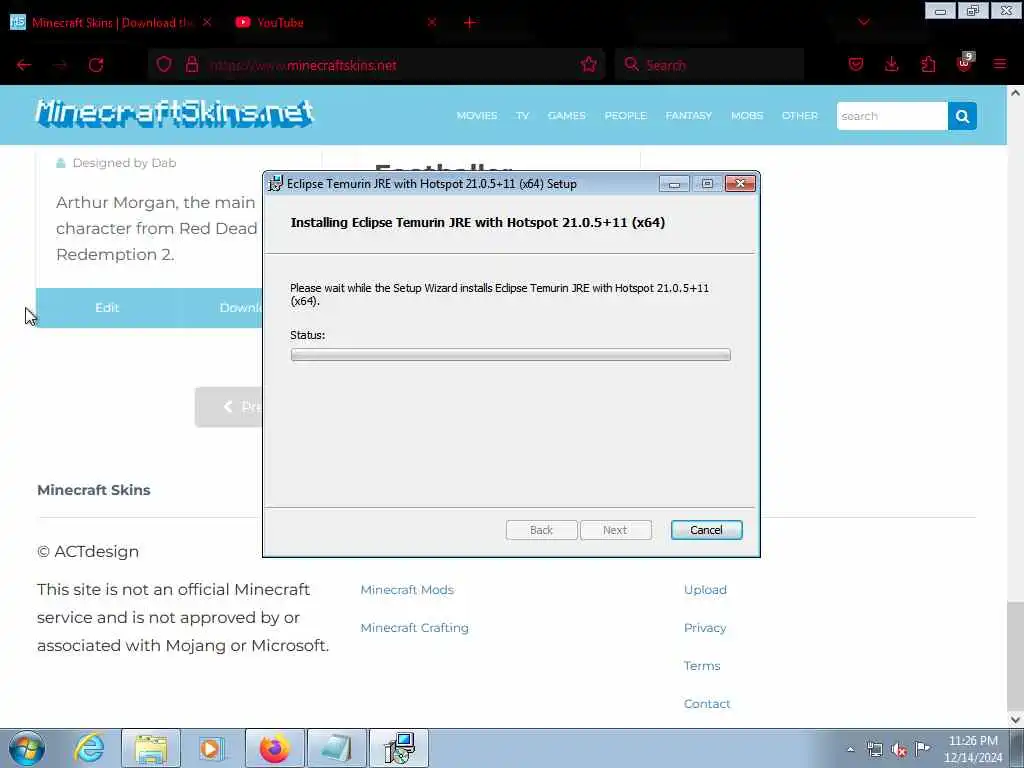The height and width of the screenshot is (768, 1024).
Task: Click Edit on the Arthur Morgan skin
Action: coord(107,308)
